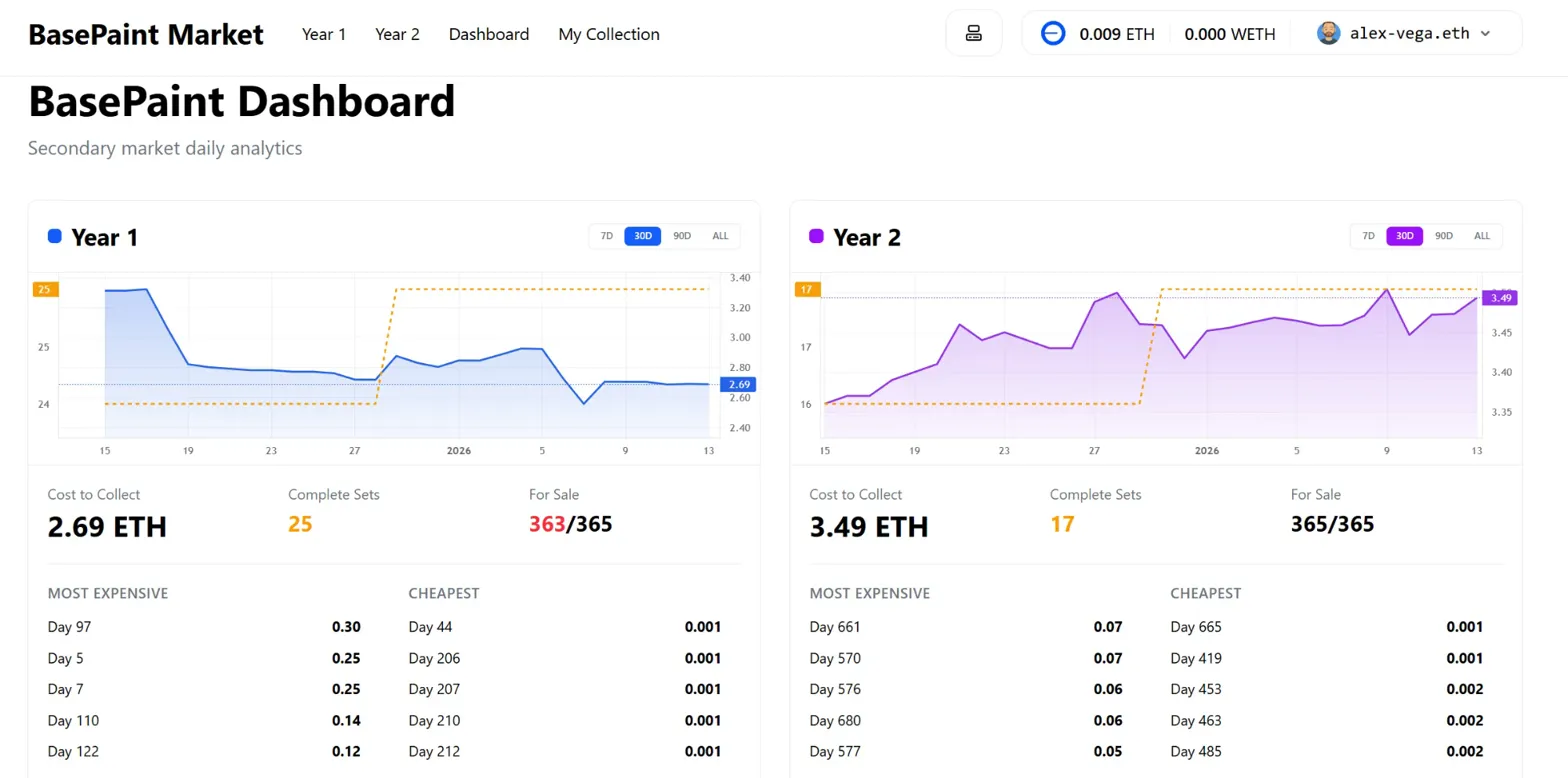
Task: Open Day 485 cheapest row
Action: [x=1327, y=751]
